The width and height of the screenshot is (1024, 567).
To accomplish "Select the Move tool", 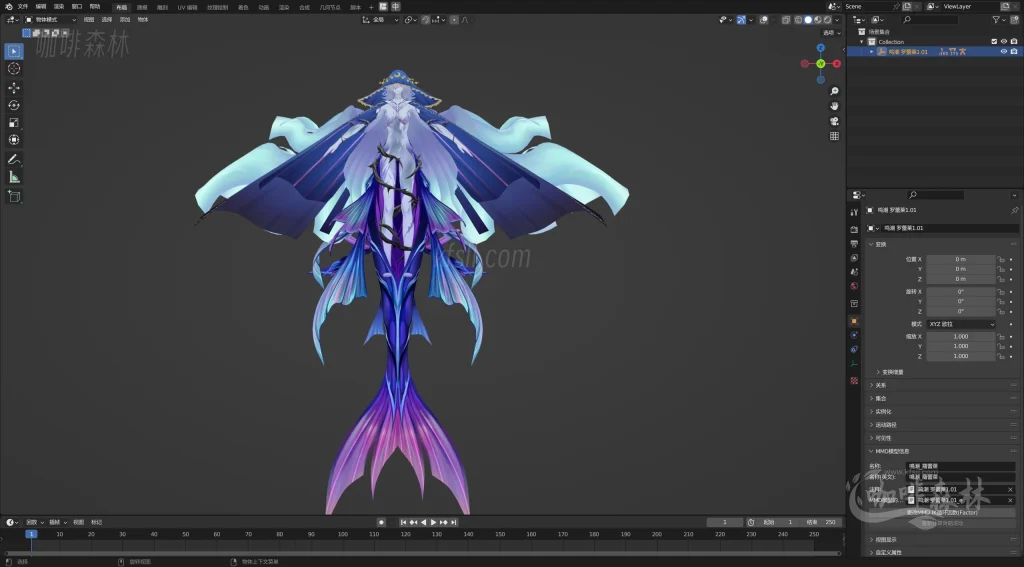I will pos(14,88).
